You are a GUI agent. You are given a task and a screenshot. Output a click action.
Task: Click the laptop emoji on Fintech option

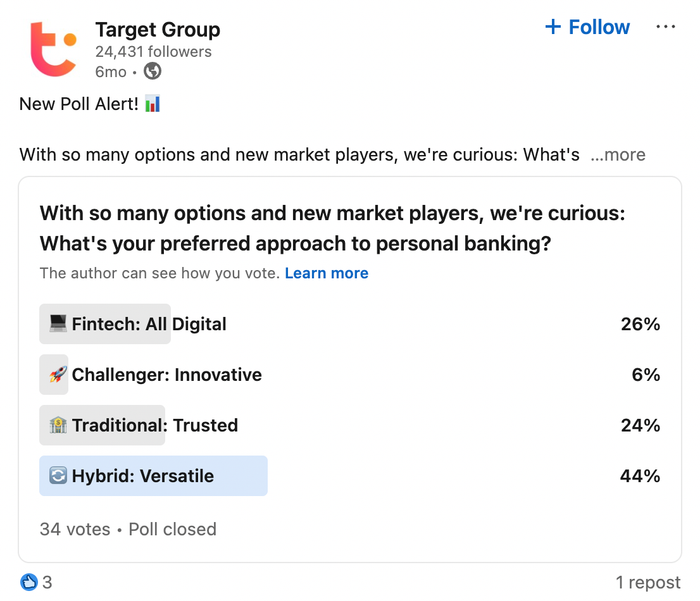coord(58,324)
